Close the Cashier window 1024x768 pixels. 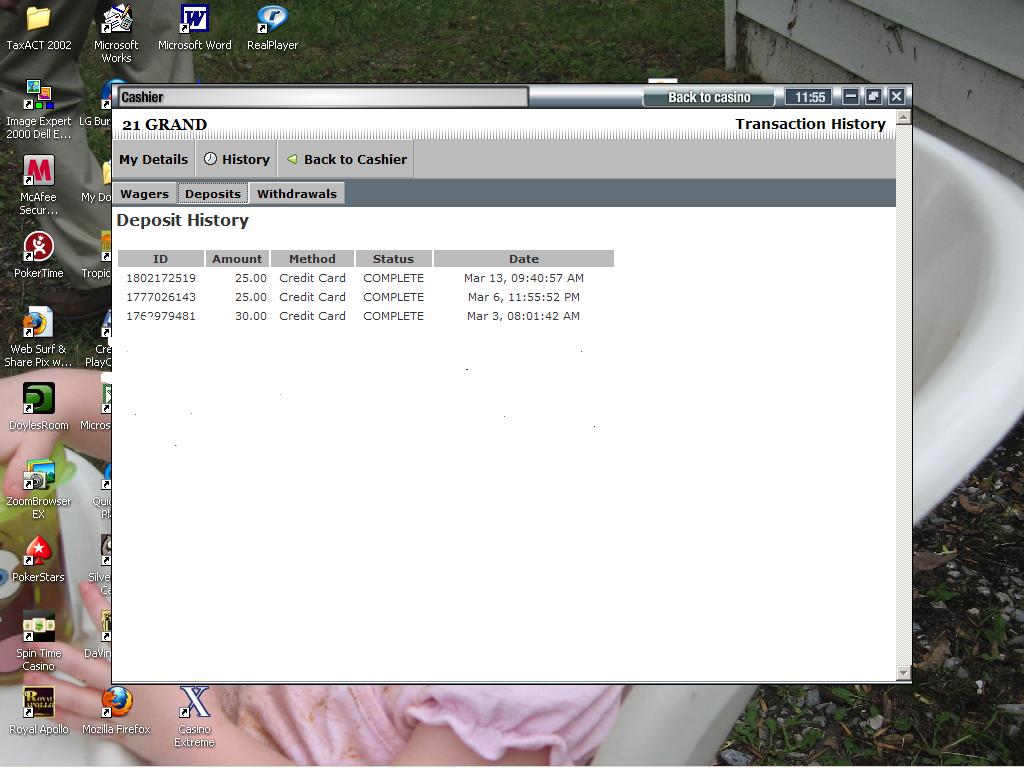(x=897, y=97)
